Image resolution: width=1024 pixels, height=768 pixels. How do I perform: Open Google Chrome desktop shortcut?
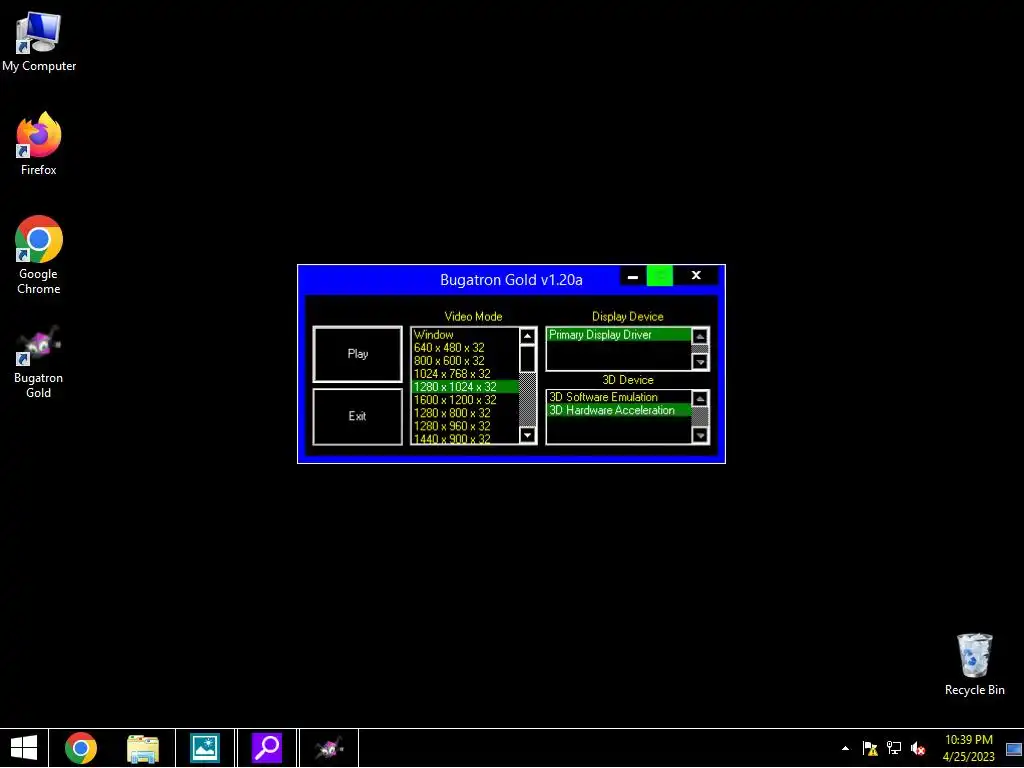[x=39, y=255]
